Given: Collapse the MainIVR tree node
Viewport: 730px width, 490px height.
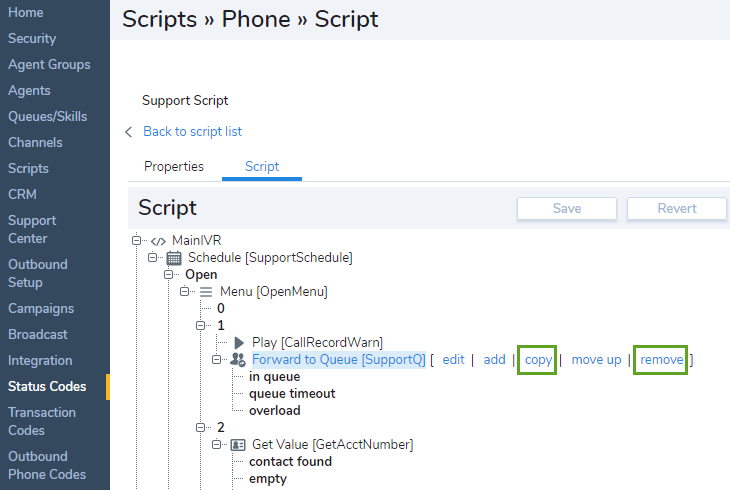Looking at the screenshot, I should click(x=137, y=241).
